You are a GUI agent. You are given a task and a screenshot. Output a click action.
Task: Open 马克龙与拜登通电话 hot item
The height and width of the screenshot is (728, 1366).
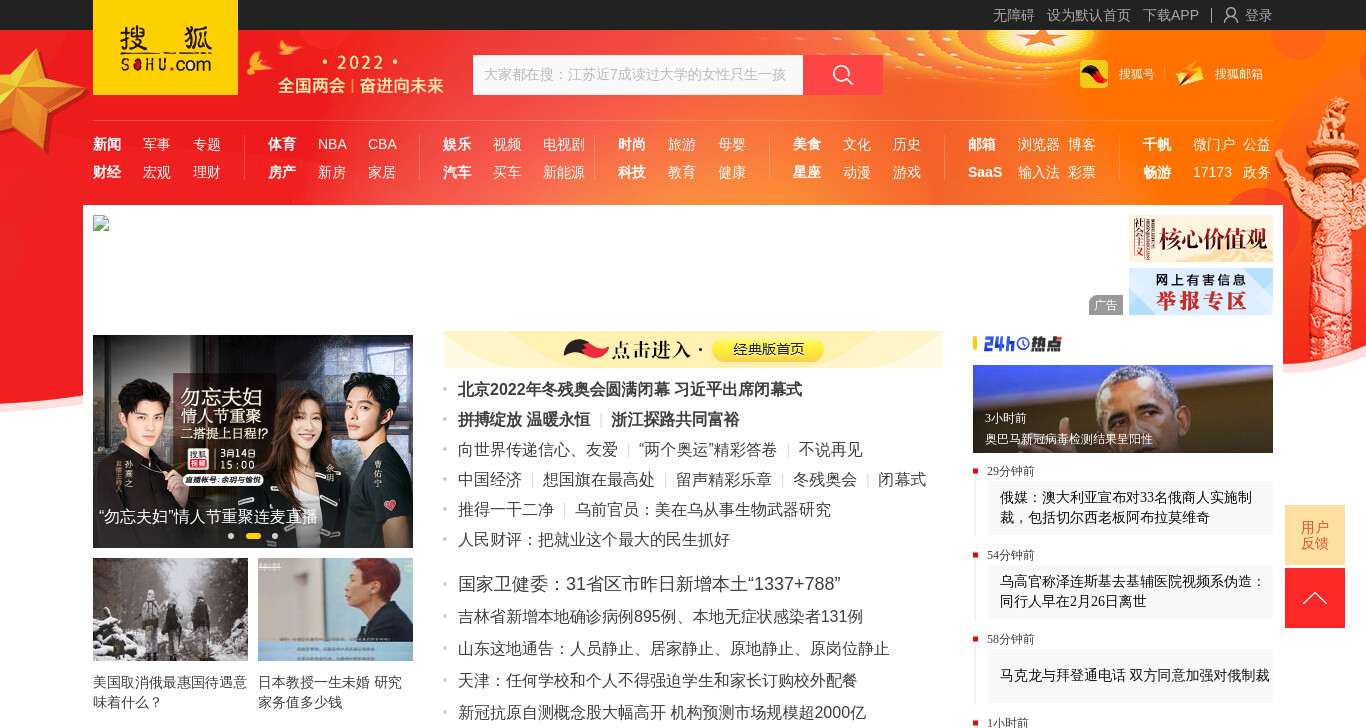click(1130, 675)
